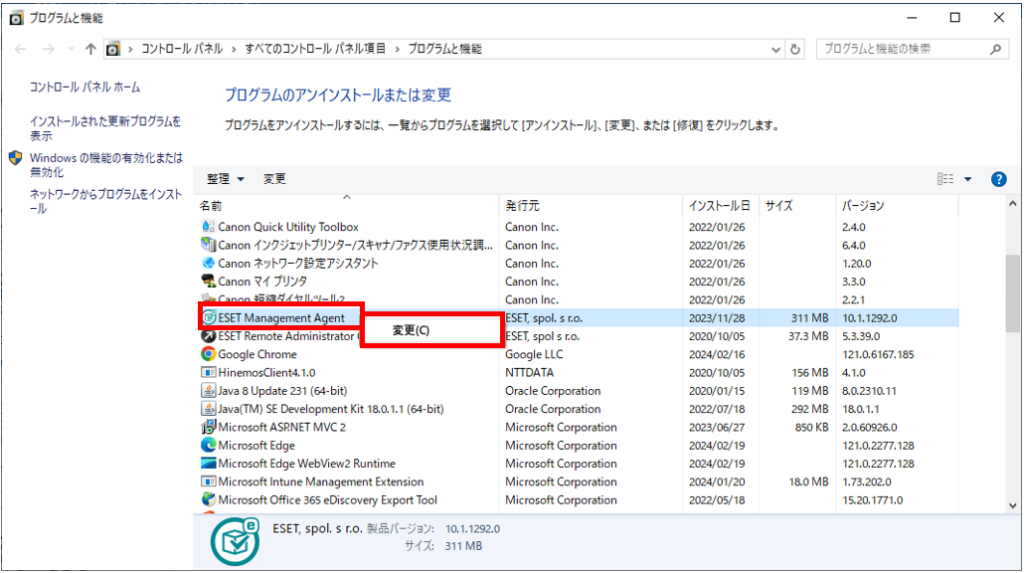Click the ESET Remote Administrator icon
This screenshot has width=1024, height=573.
coord(208,336)
